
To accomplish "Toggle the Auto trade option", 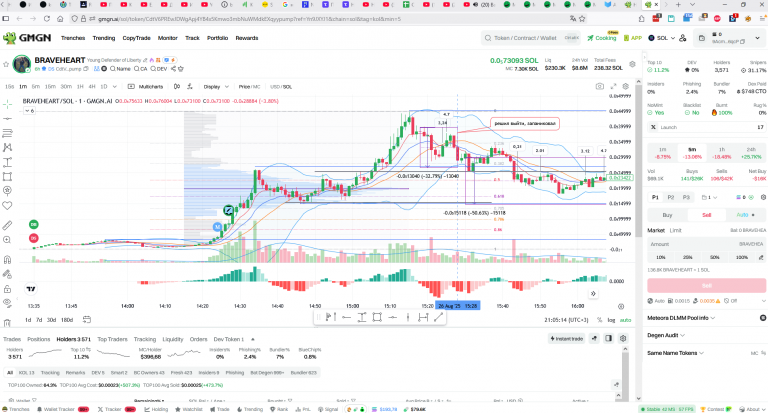I will [x=745, y=215].
